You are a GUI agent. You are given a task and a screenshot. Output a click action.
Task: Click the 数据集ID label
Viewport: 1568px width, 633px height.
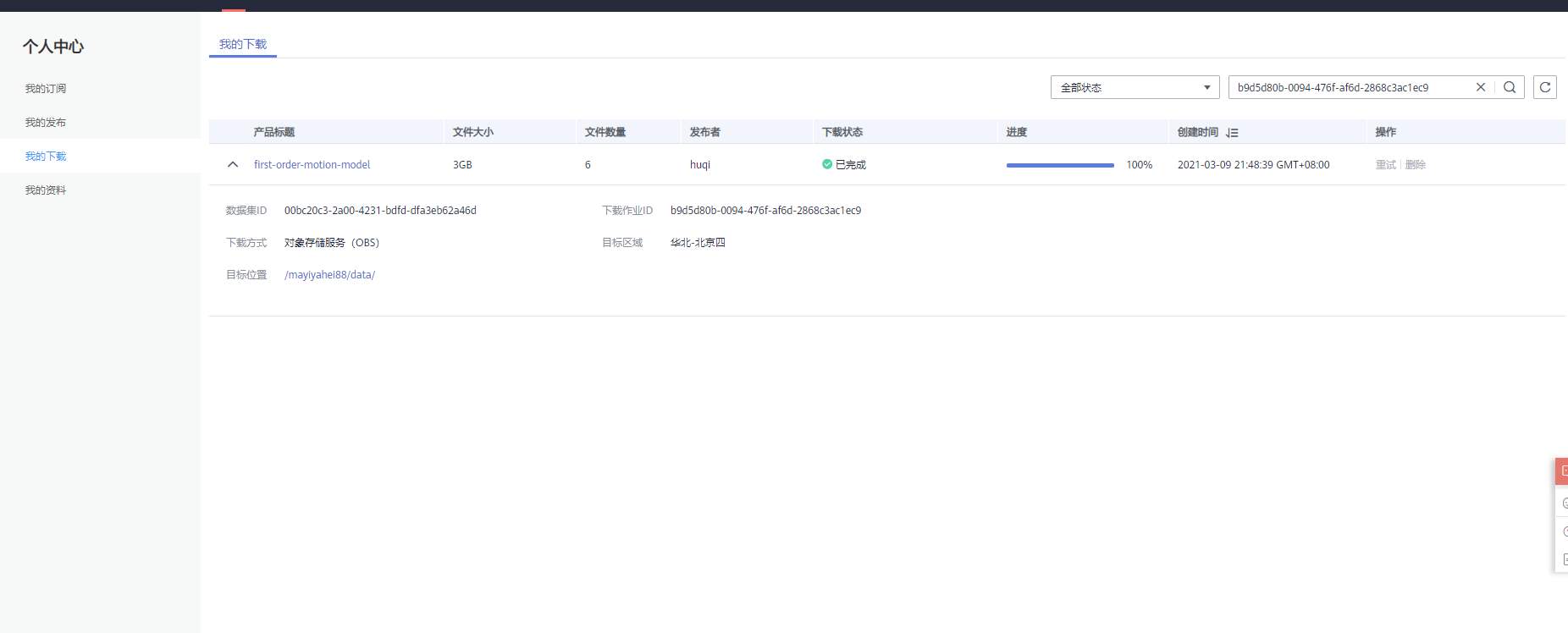246,210
